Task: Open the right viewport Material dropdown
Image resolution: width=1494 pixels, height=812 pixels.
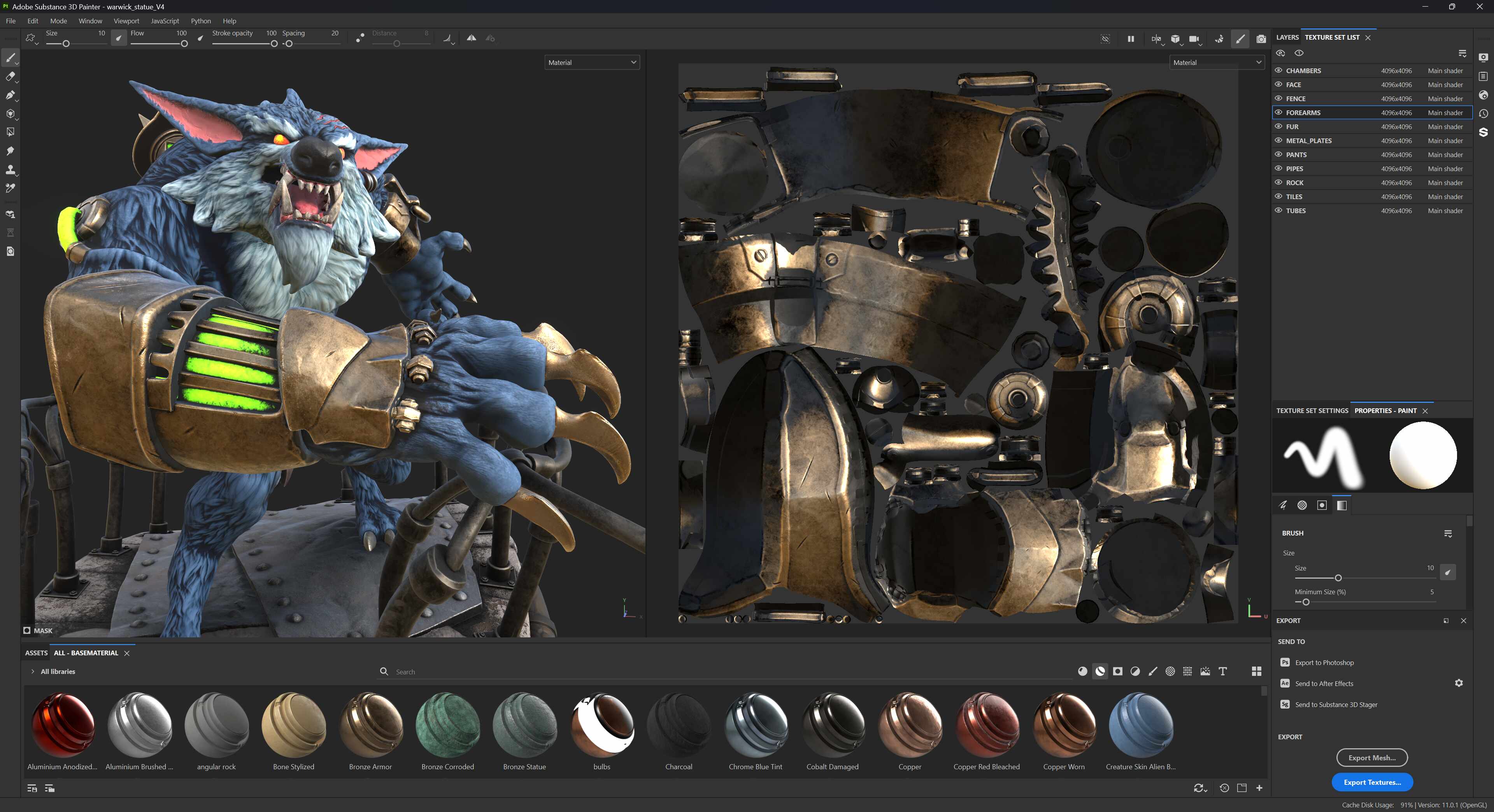Action: [1216, 63]
